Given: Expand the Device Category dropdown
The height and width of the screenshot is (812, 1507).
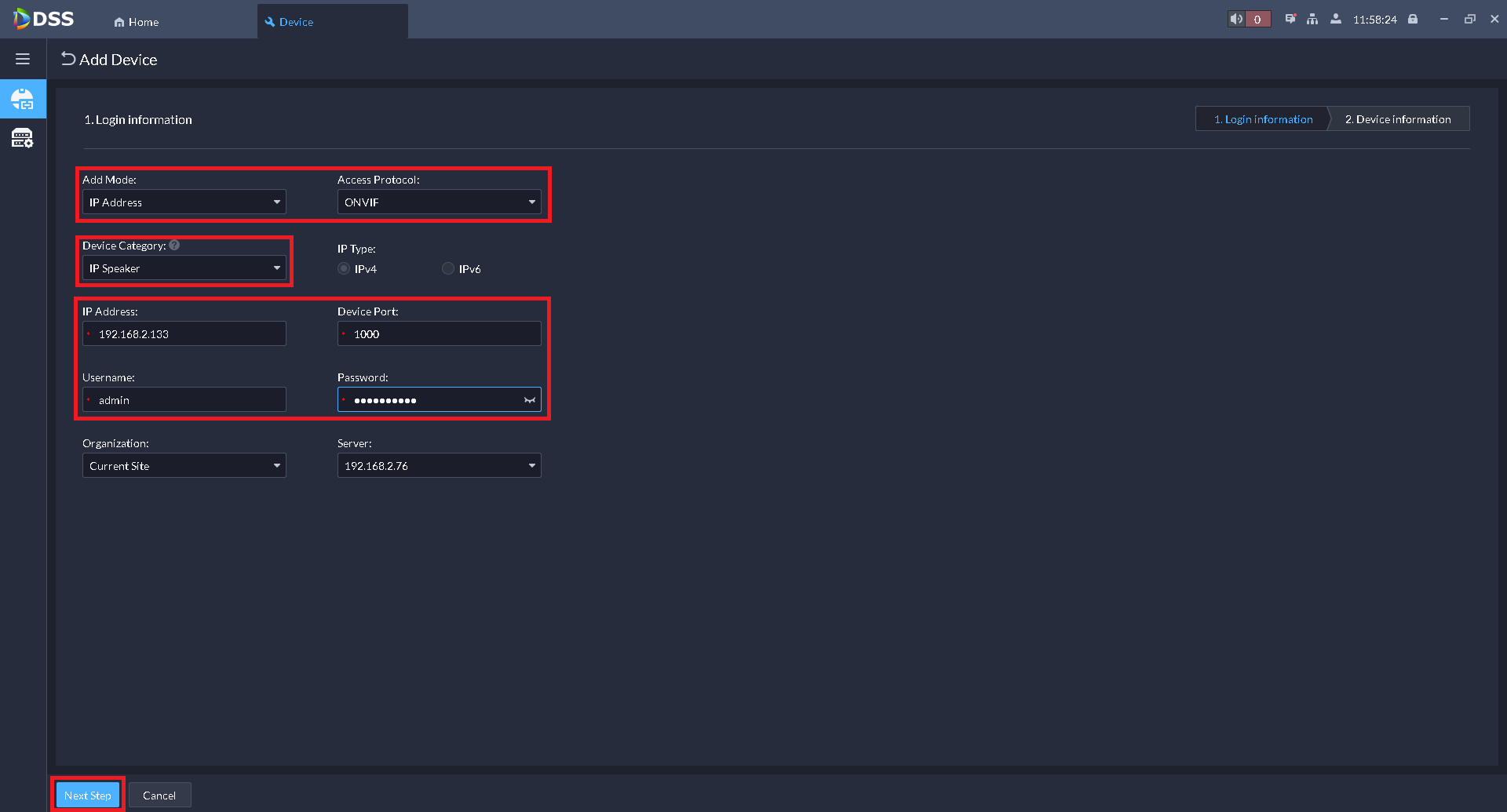Looking at the screenshot, I should click(x=184, y=268).
